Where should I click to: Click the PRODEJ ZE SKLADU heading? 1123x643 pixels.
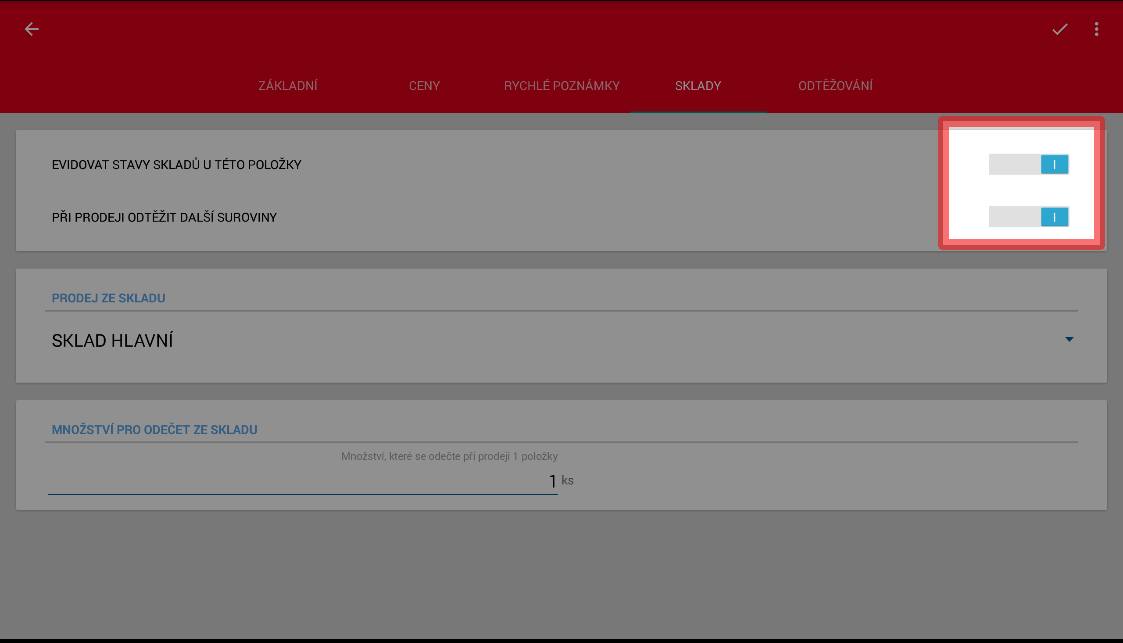[108, 298]
